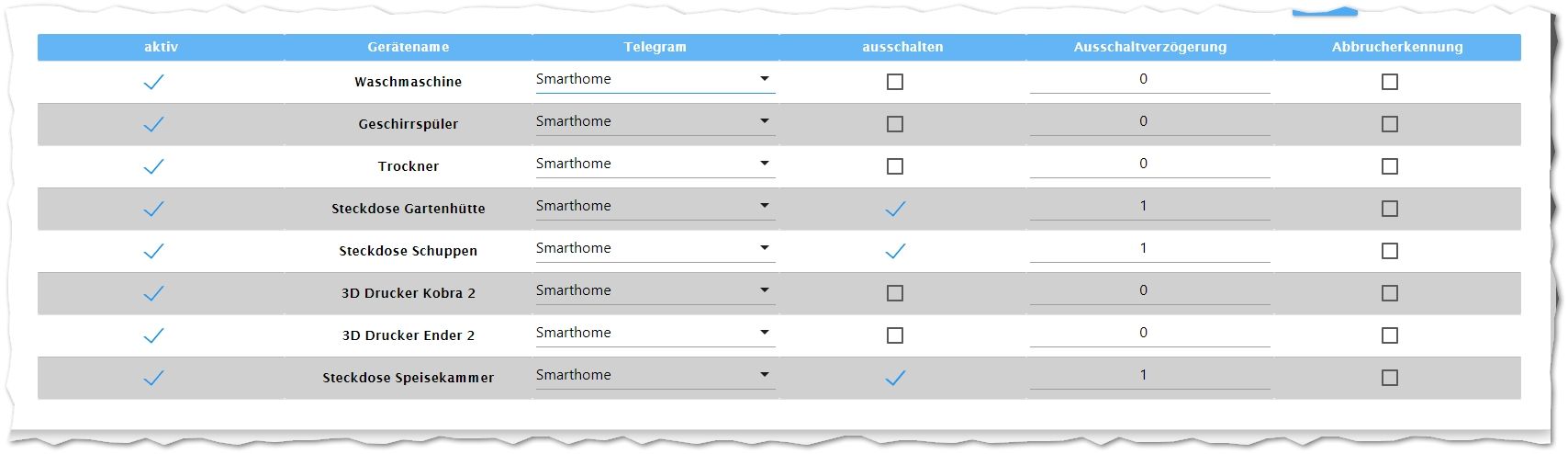
Task: Tick Abbrucherkennung for Geschirrspüler
Action: pyautogui.click(x=1390, y=124)
